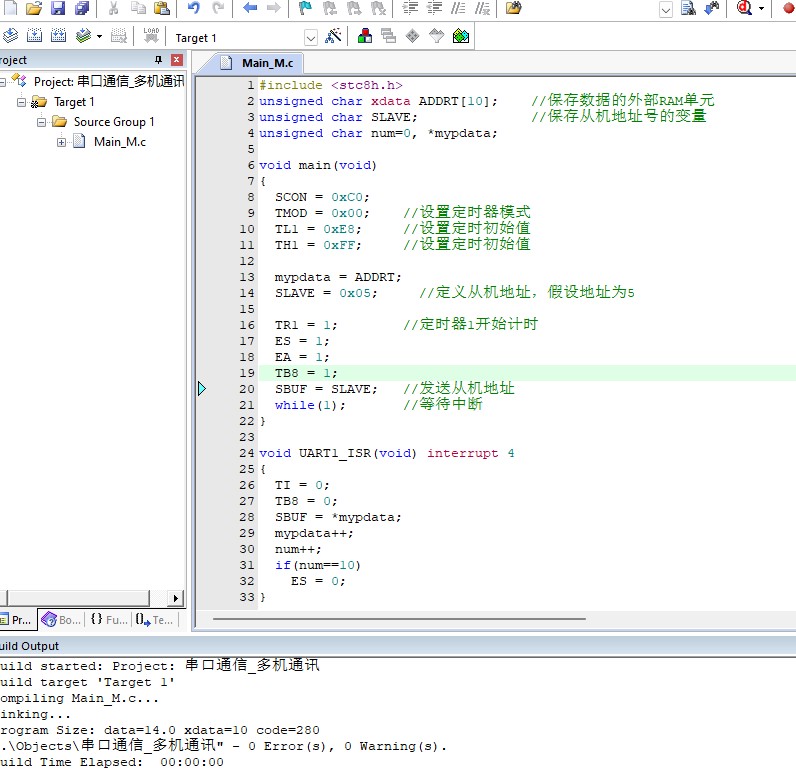796x778 pixels.
Task: Open the Target 1 dropdown list
Action: point(311,38)
